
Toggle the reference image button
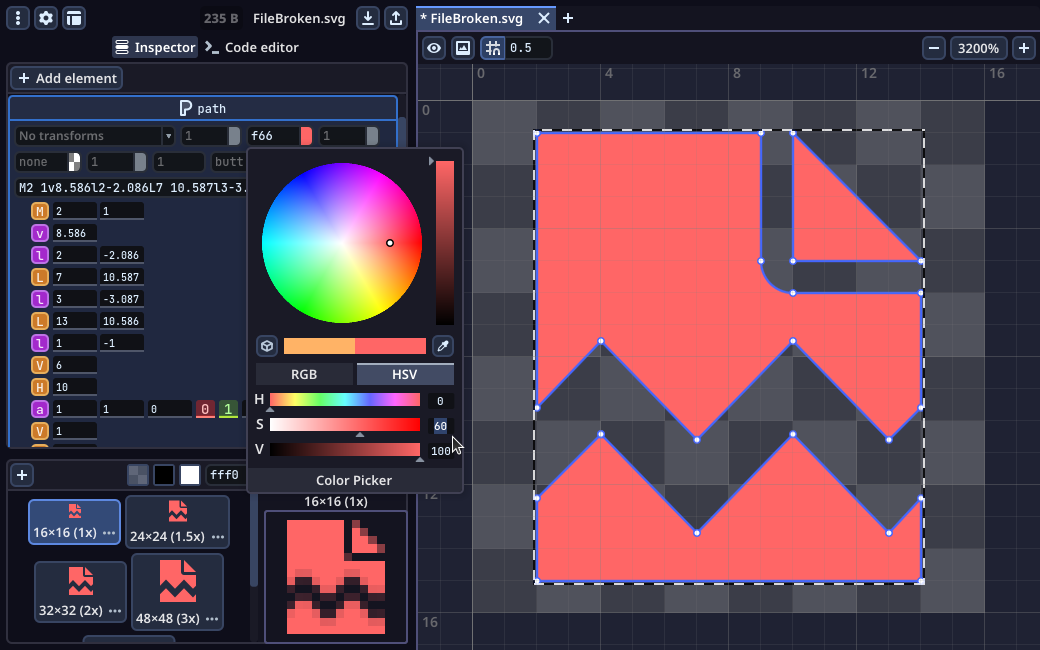(463, 48)
